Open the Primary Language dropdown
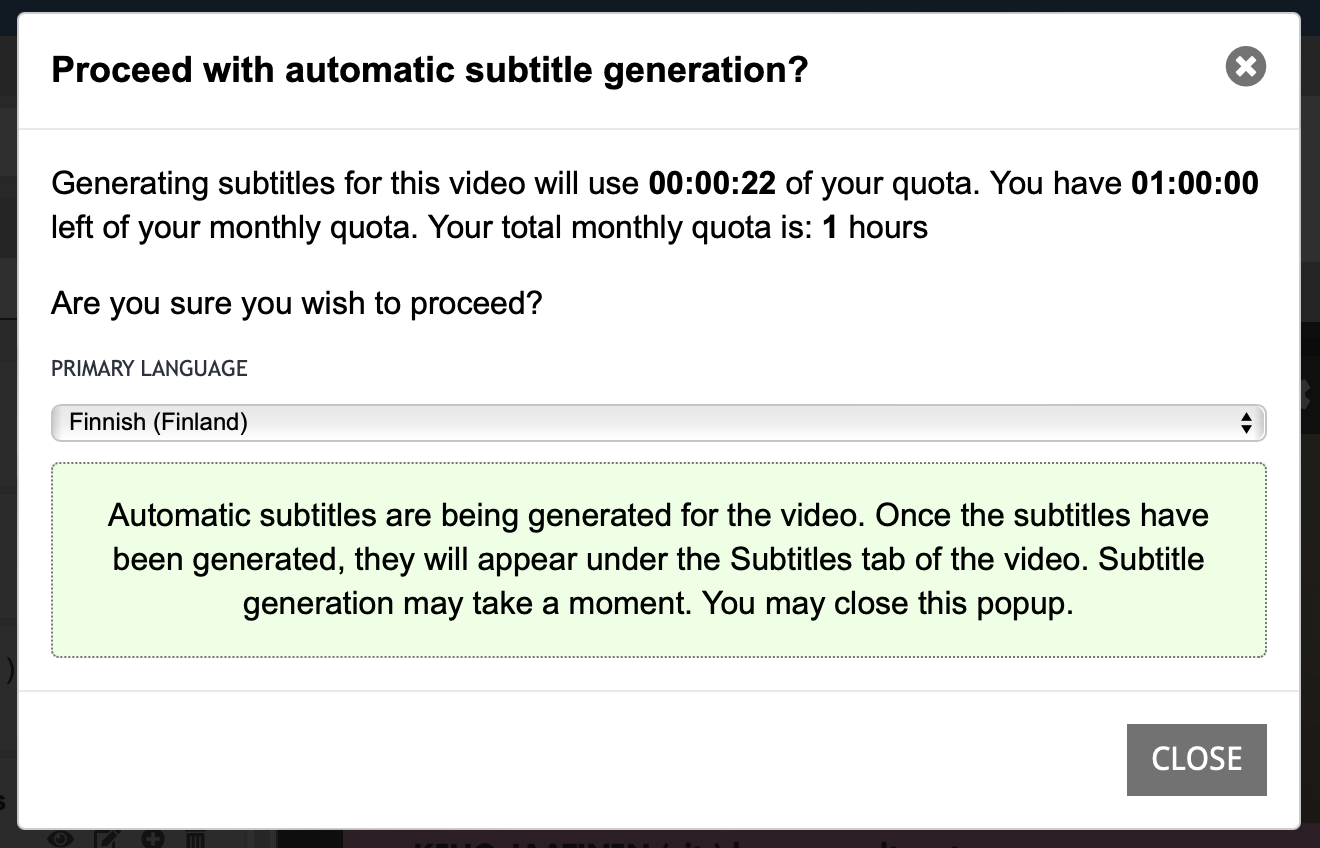 658,422
